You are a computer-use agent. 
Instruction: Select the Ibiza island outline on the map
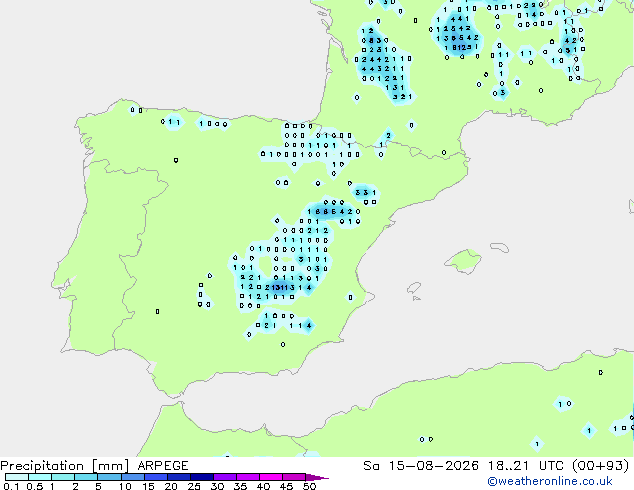[x=414, y=288]
